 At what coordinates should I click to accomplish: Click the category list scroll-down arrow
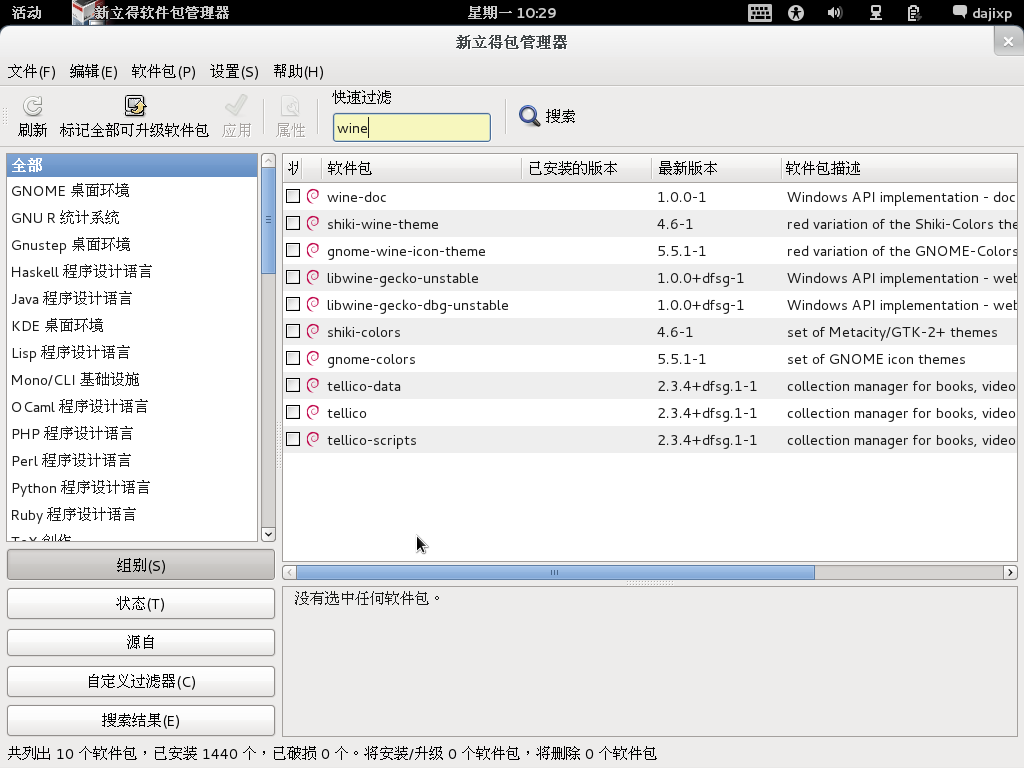pyautogui.click(x=268, y=534)
